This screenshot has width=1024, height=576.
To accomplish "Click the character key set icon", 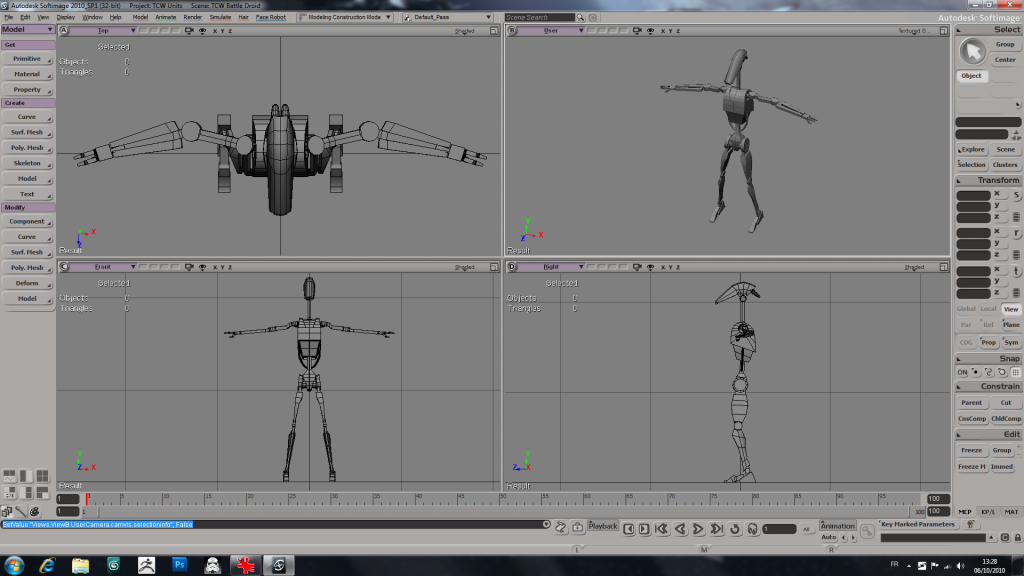I will click(x=970, y=524).
